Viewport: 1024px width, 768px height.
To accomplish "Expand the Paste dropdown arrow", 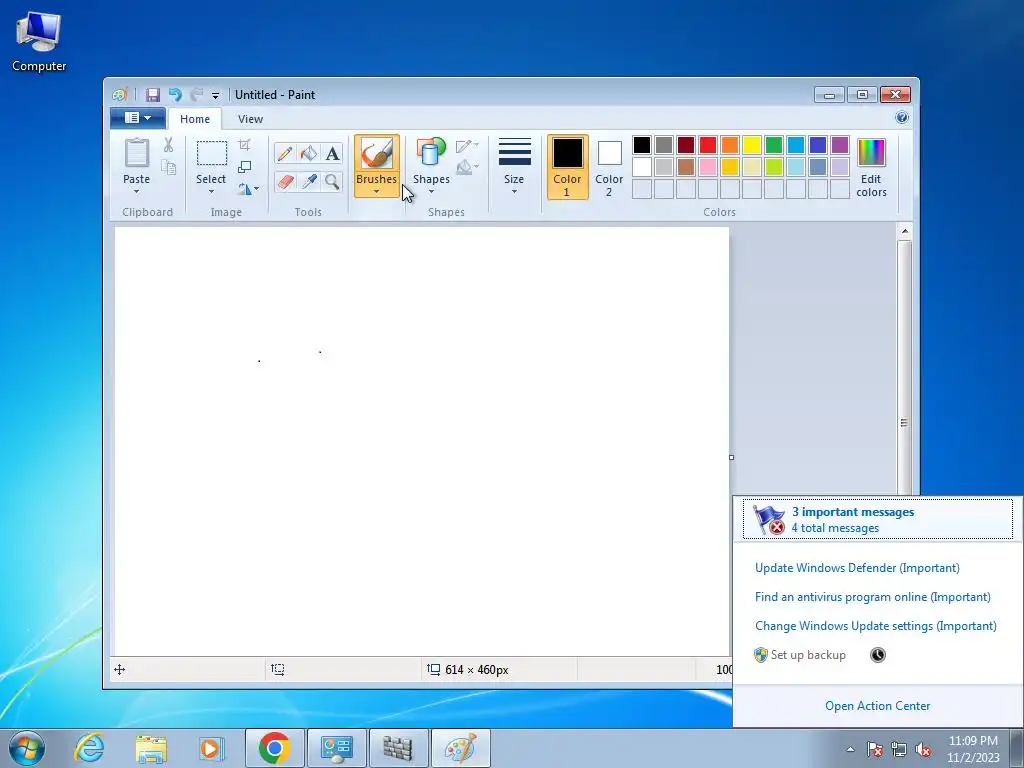I will click(x=136, y=191).
